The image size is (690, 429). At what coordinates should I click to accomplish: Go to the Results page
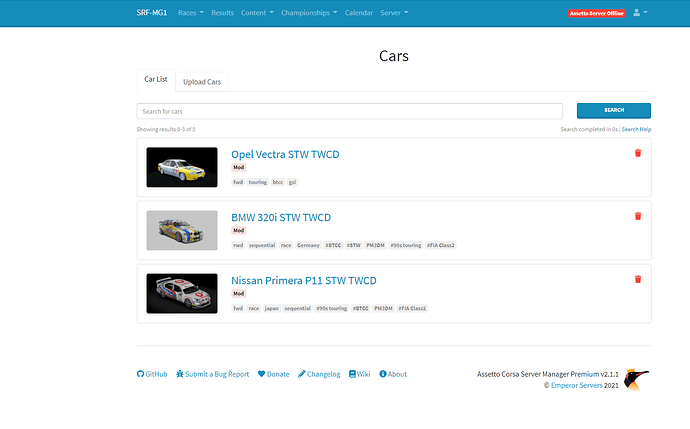pos(222,13)
